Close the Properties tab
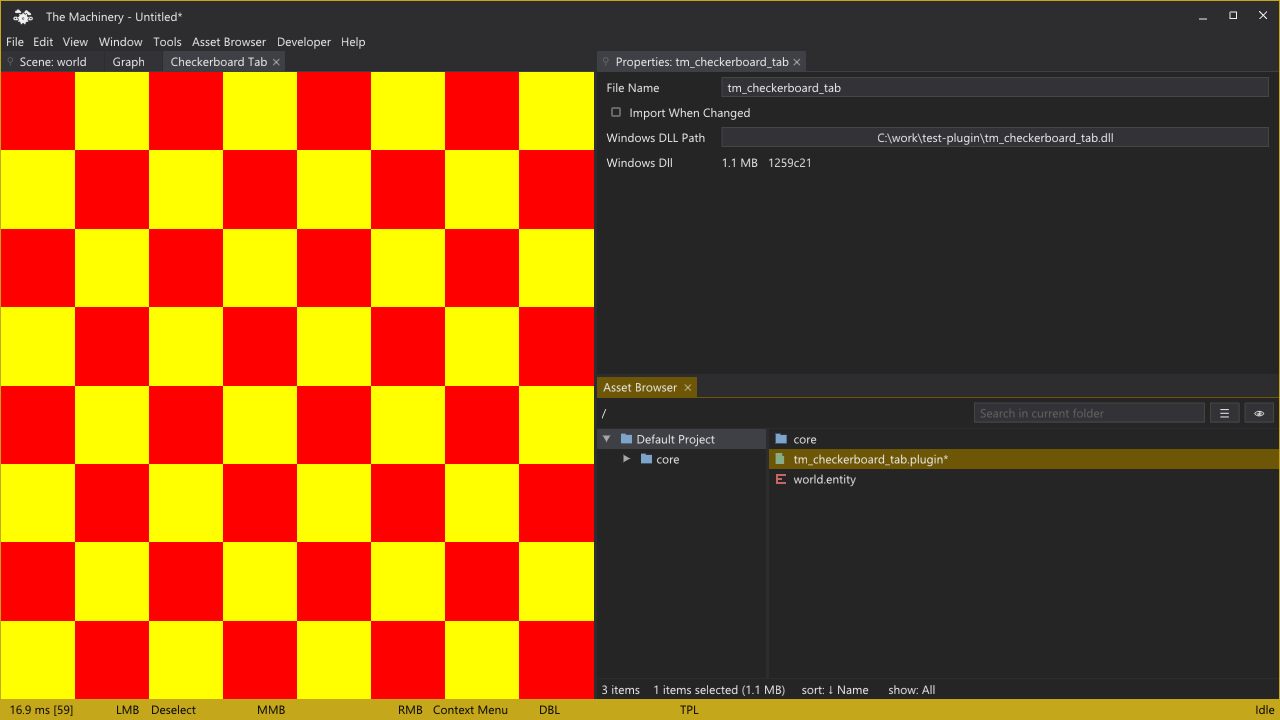The width and height of the screenshot is (1280, 720). pos(797,62)
